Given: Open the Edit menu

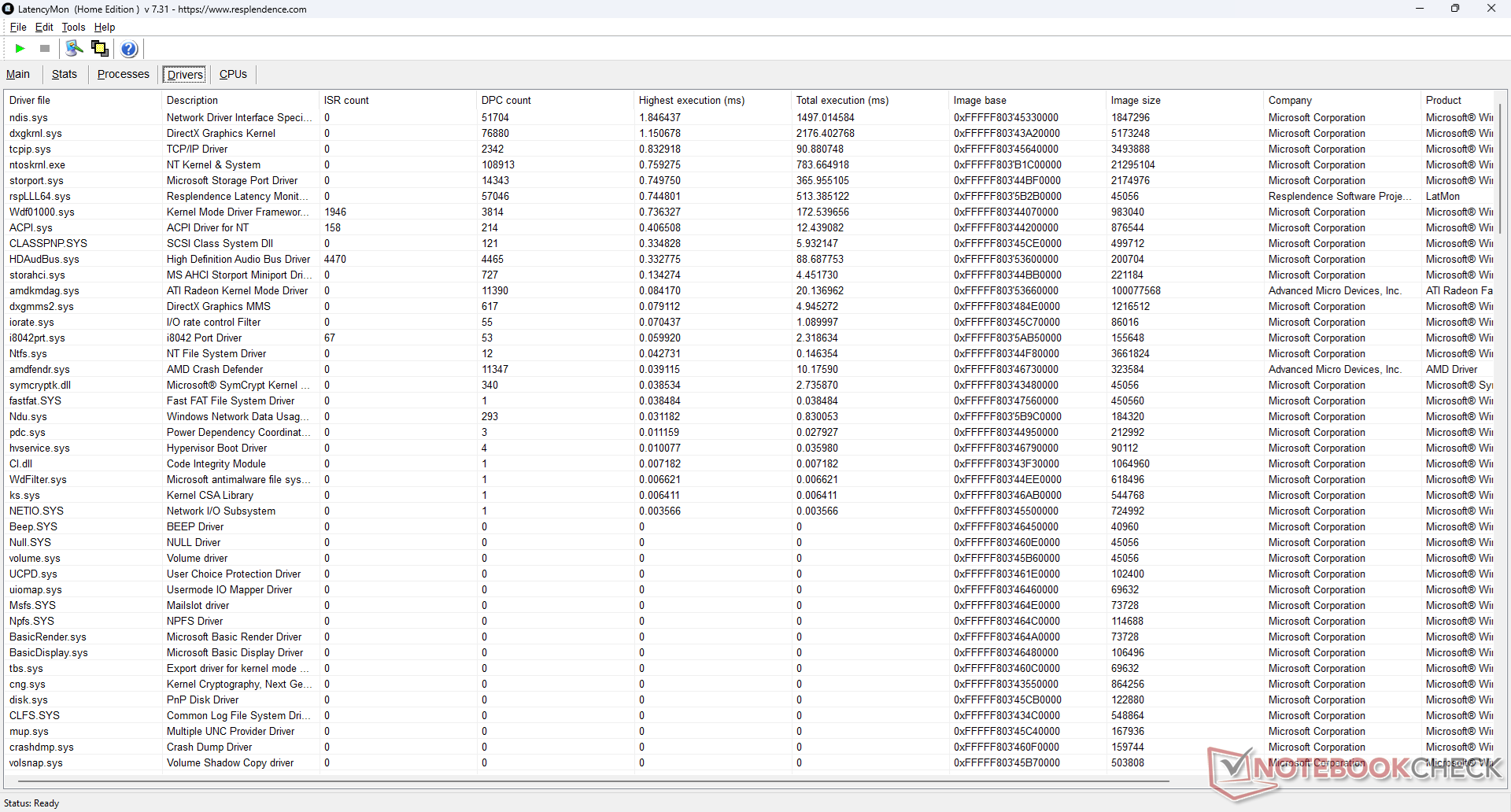Looking at the screenshot, I should click(44, 27).
